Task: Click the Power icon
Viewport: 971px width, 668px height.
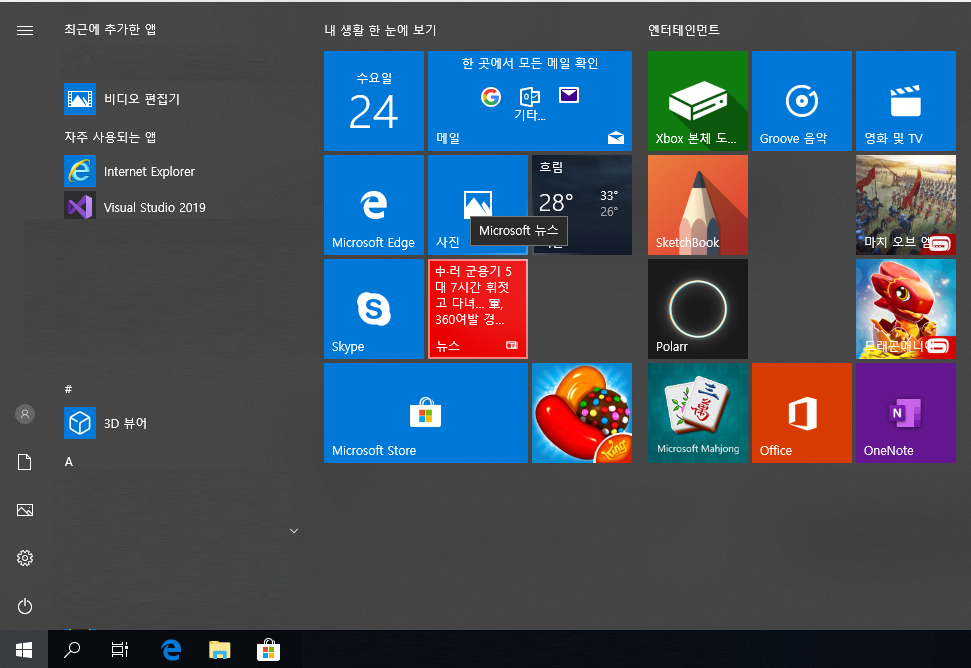Action: coord(25,606)
